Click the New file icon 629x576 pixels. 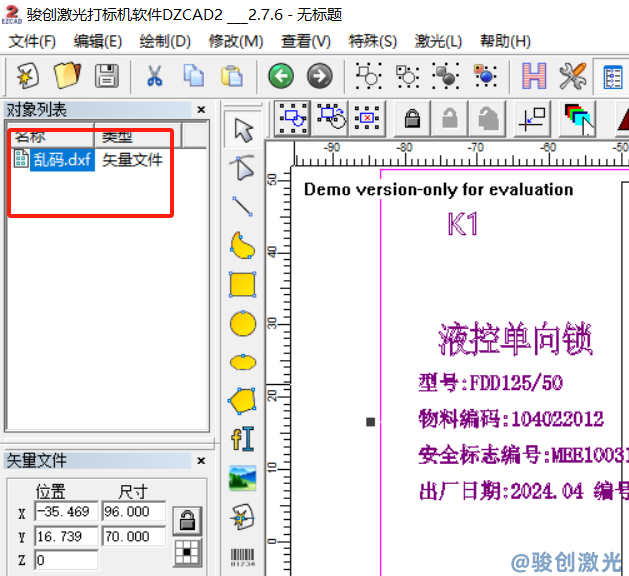(28, 75)
